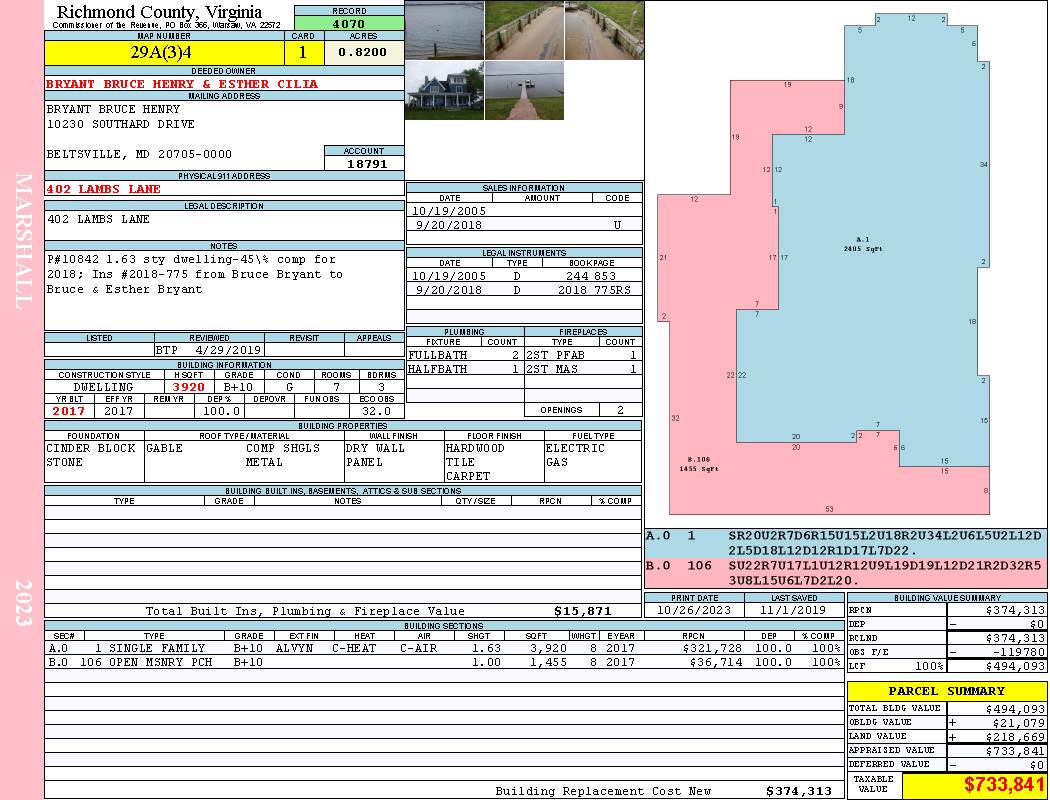Screen dimensions: 1050x800
Task: Select sale code U for 9/20/2018
Action: click(x=617, y=225)
